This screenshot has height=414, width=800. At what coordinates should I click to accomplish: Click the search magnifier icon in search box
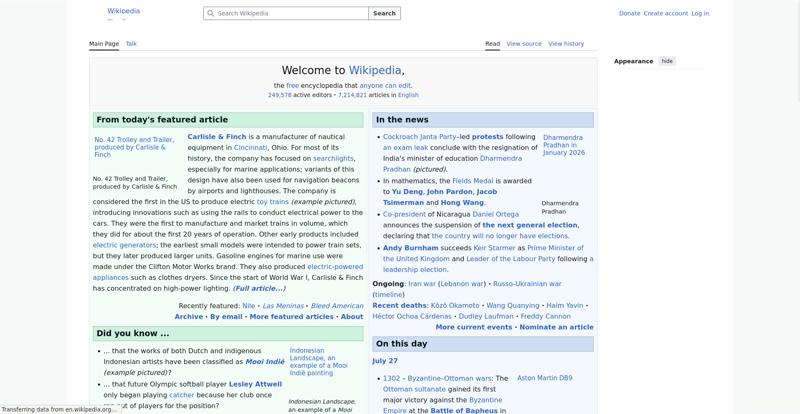click(210, 13)
